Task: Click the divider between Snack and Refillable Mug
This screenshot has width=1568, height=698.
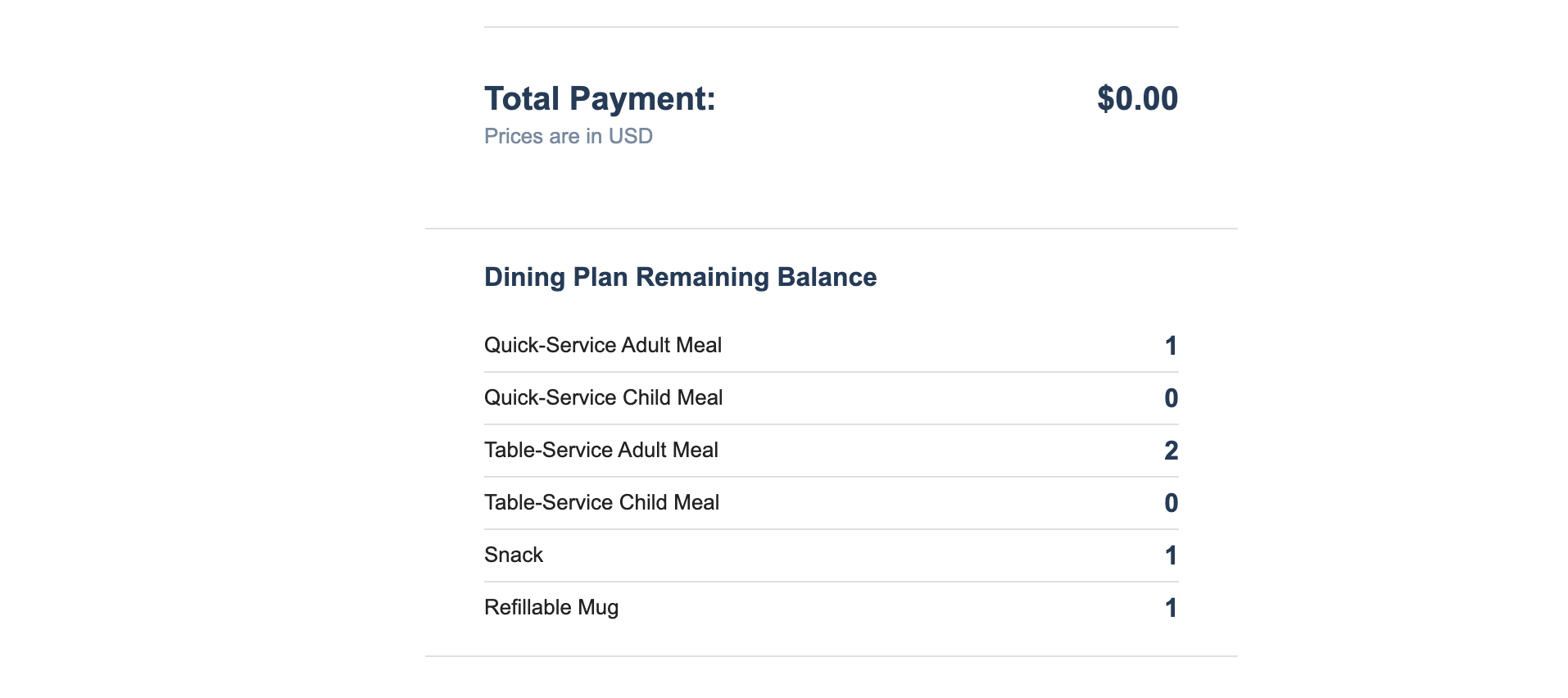Action: pos(831,582)
